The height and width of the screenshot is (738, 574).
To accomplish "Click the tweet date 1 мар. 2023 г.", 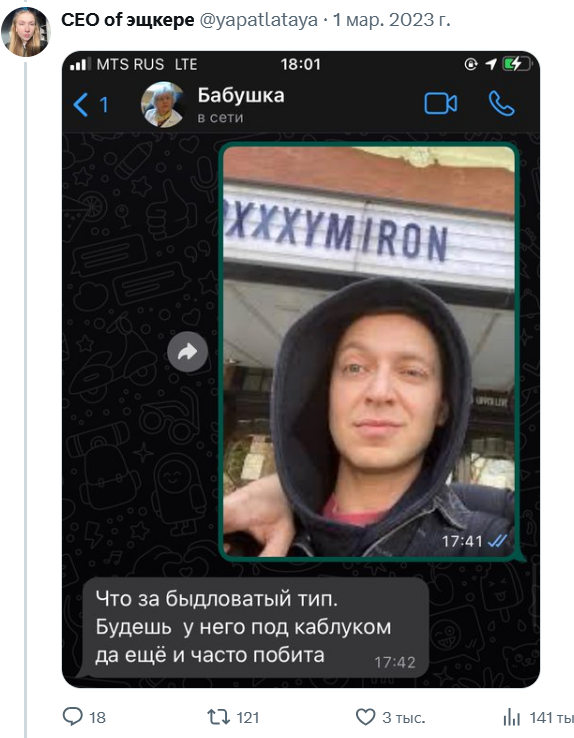I will (x=391, y=20).
